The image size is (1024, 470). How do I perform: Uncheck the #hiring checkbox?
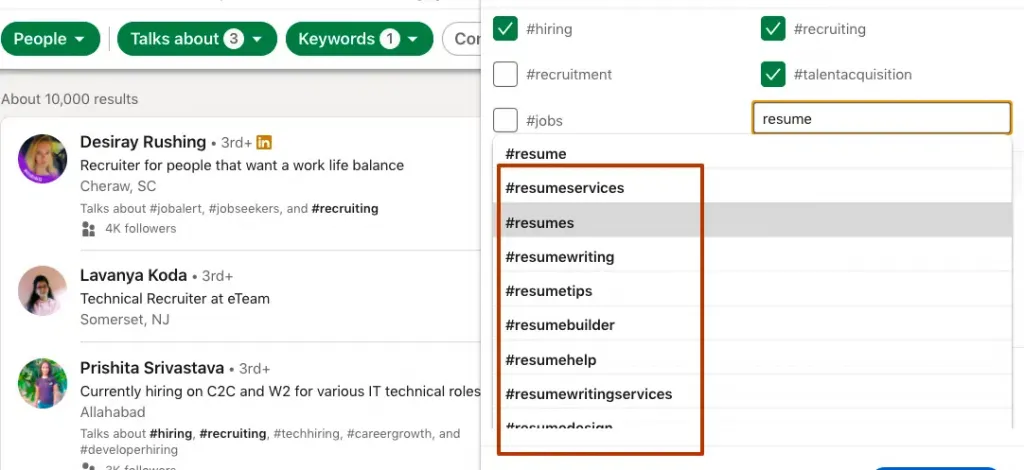(x=505, y=29)
